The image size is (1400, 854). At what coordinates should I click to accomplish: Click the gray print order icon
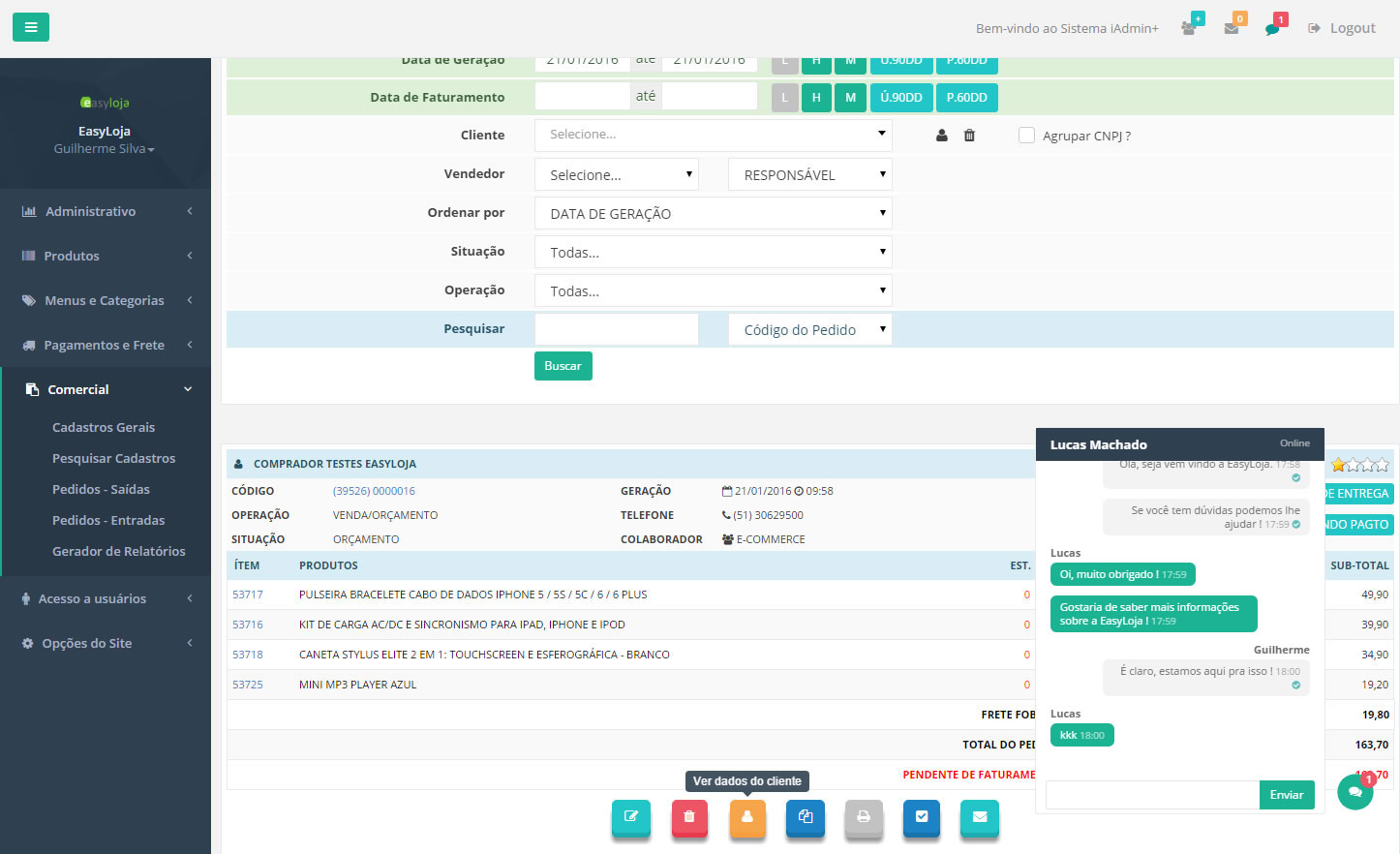tap(864, 818)
